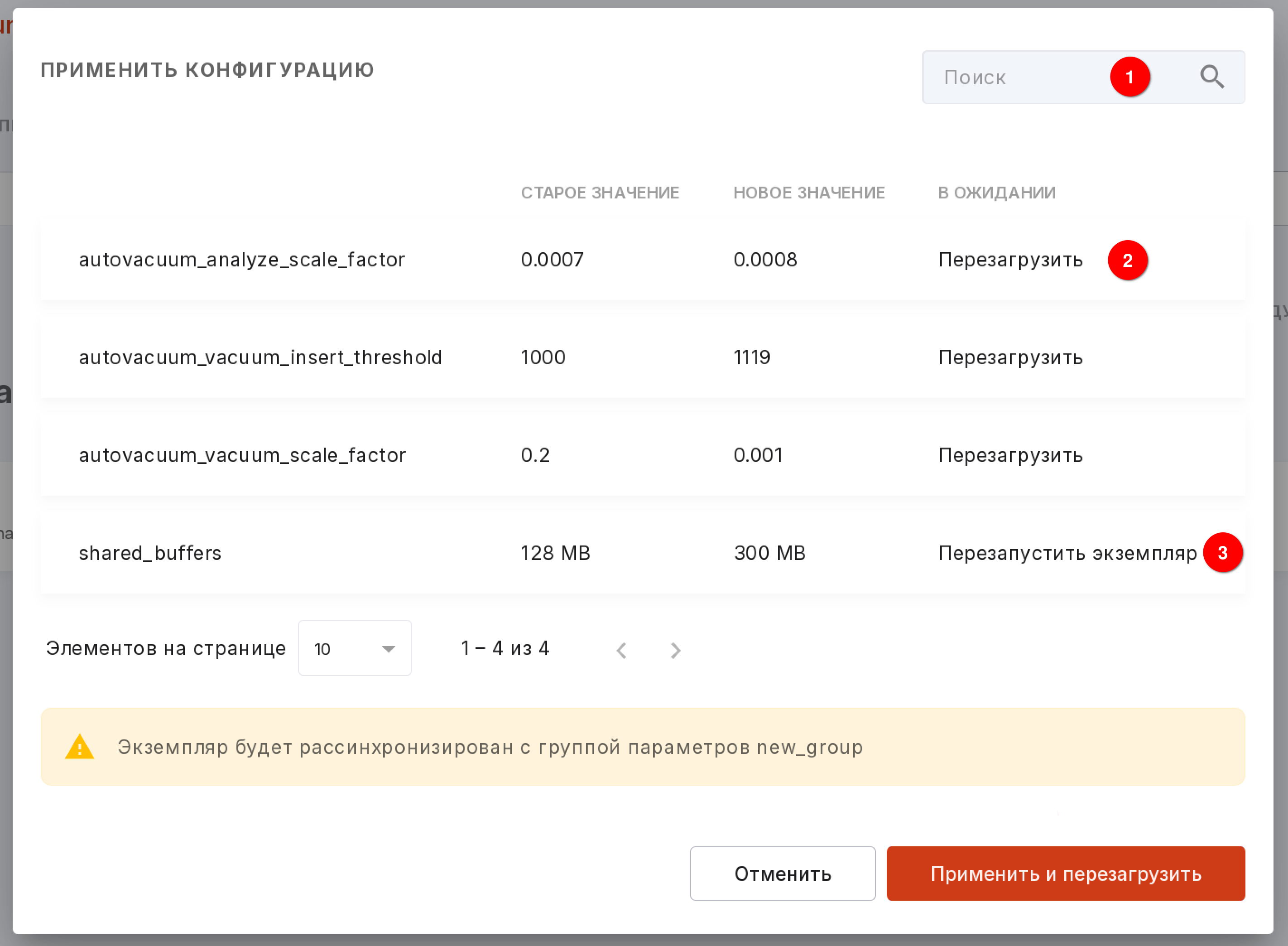Click the magnifier search icon
1288x946 pixels.
(x=1212, y=77)
